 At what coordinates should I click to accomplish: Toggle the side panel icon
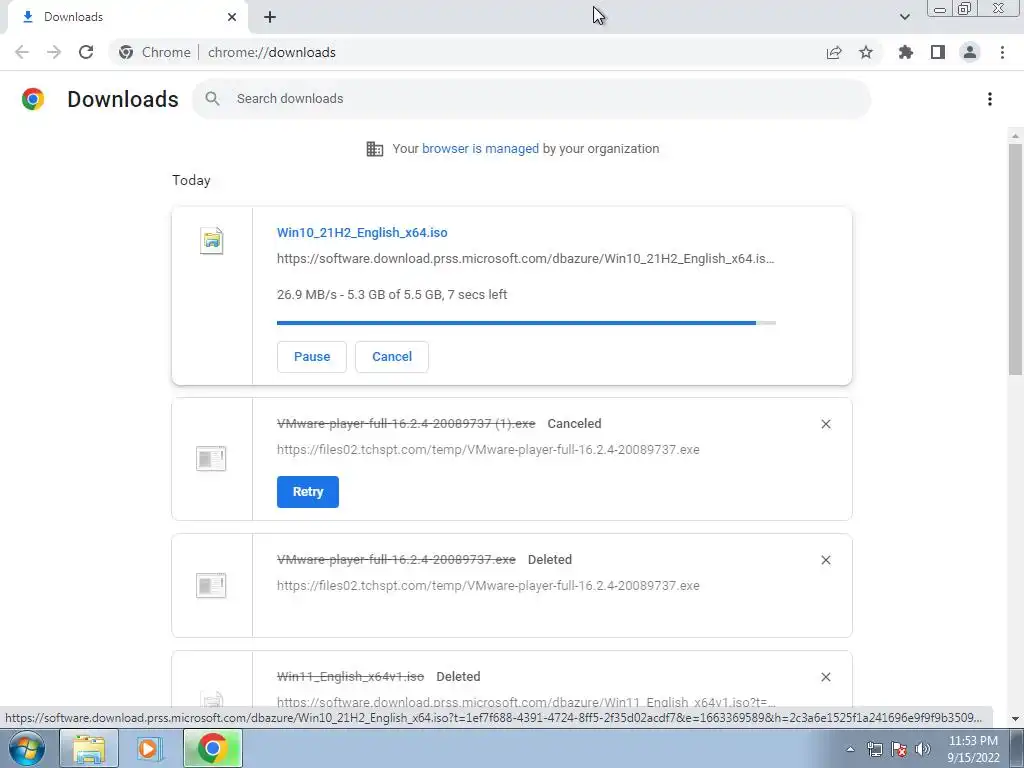(x=938, y=52)
